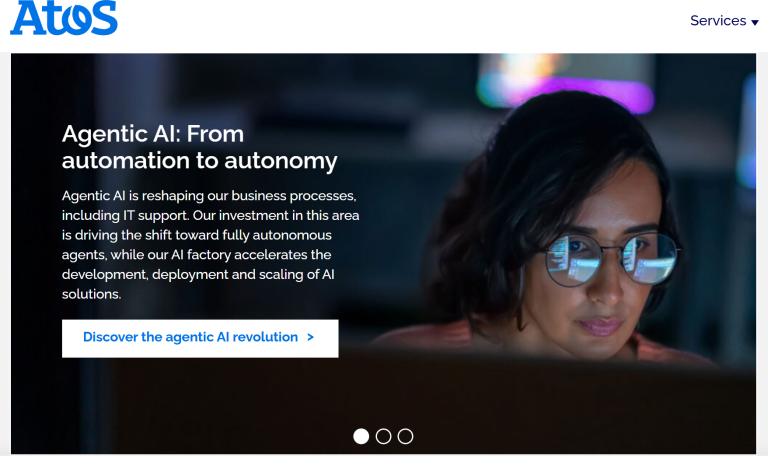Click the glasses reflection in hero photo
768x456 pixels.
pyautogui.click(x=612, y=259)
